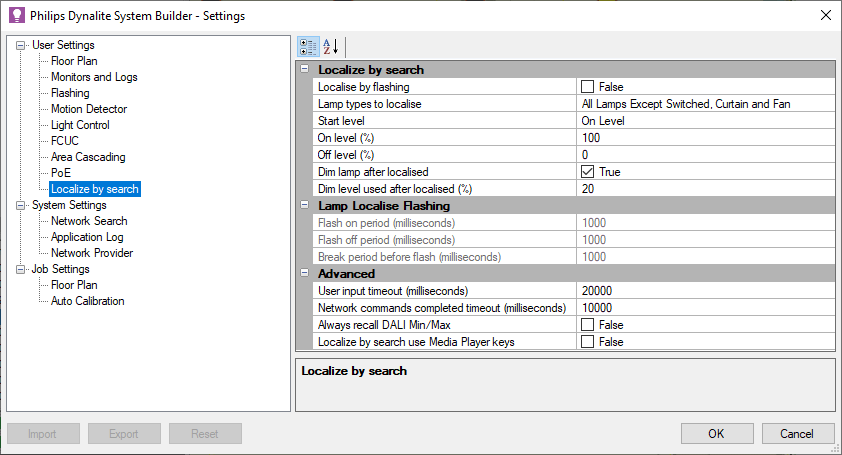Select the Lamp types to localise label
The width and height of the screenshot is (842, 455).
[x=369, y=104]
